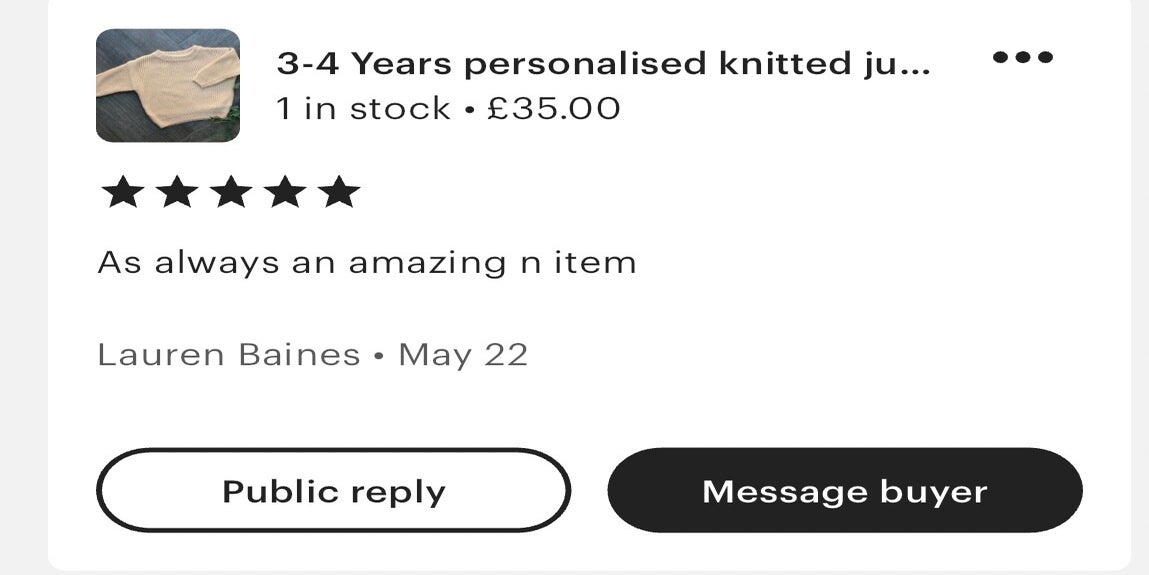Click the '1 in stock' label

(363, 108)
